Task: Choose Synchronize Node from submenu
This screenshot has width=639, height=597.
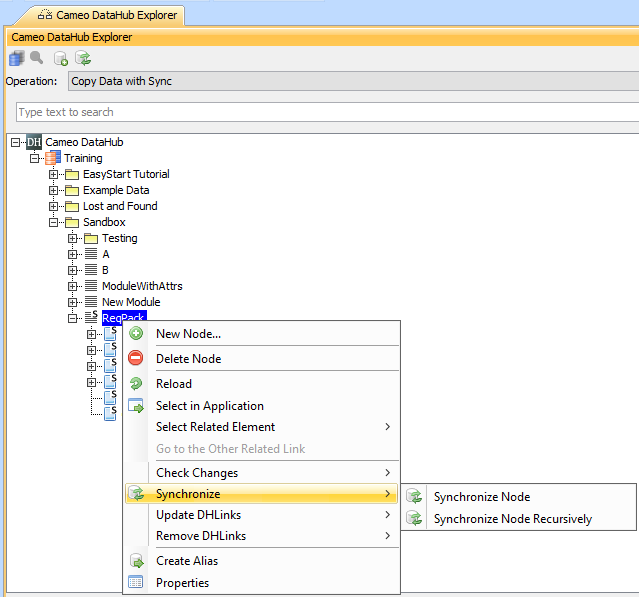Action: pos(481,497)
